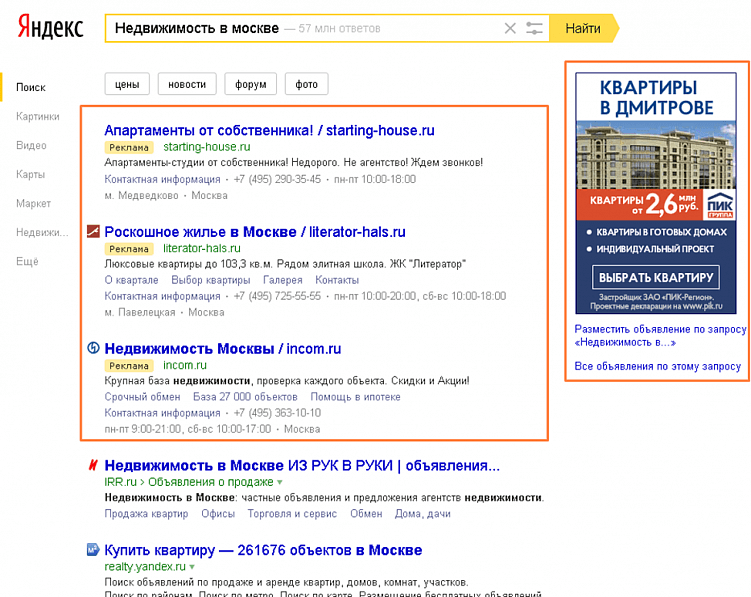751x597 pixels.
Task: Open the Выбор квартиры sitelink
Action: (211, 280)
